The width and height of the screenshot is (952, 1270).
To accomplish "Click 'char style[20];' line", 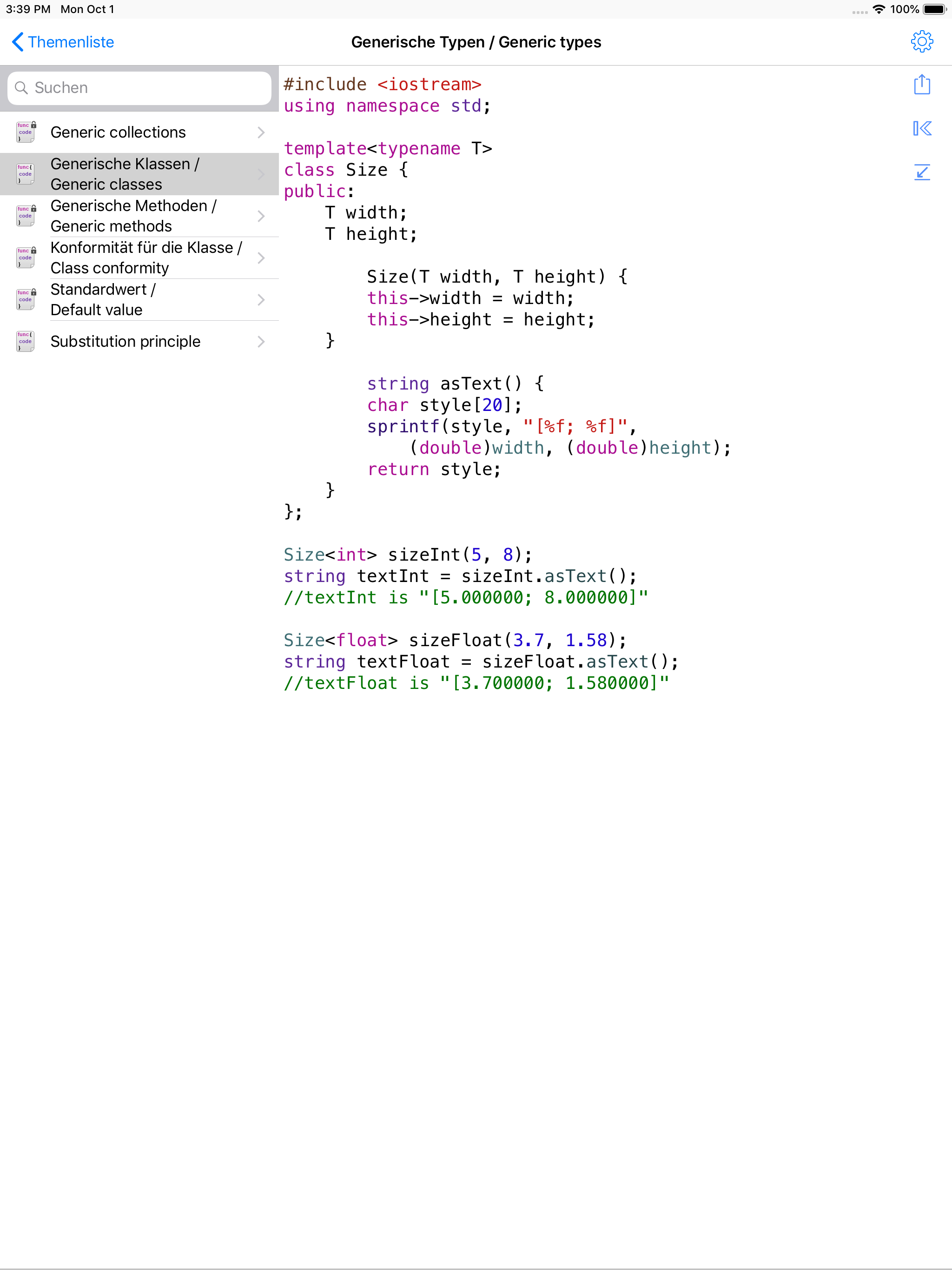I will [x=445, y=405].
